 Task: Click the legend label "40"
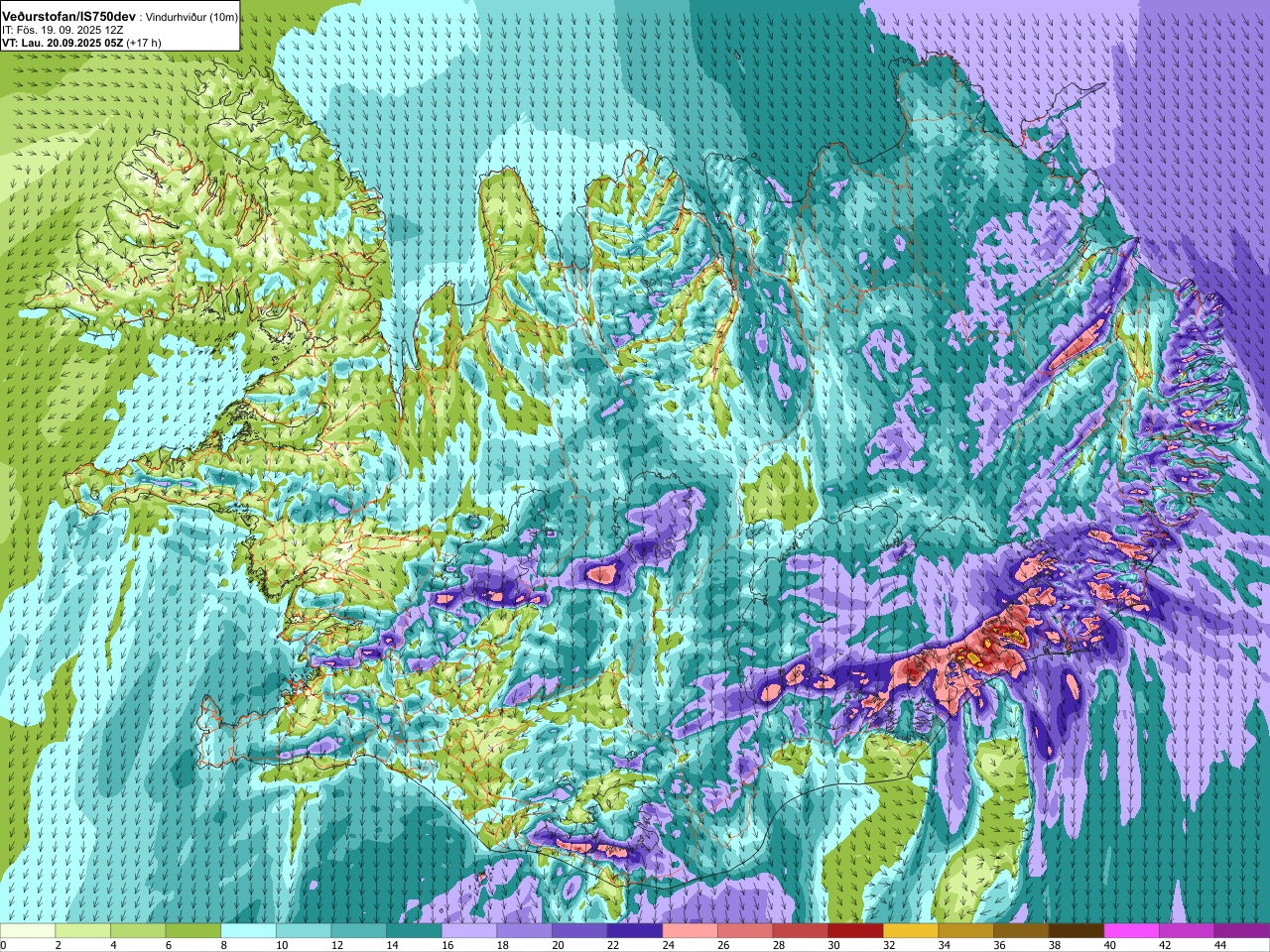click(1109, 946)
